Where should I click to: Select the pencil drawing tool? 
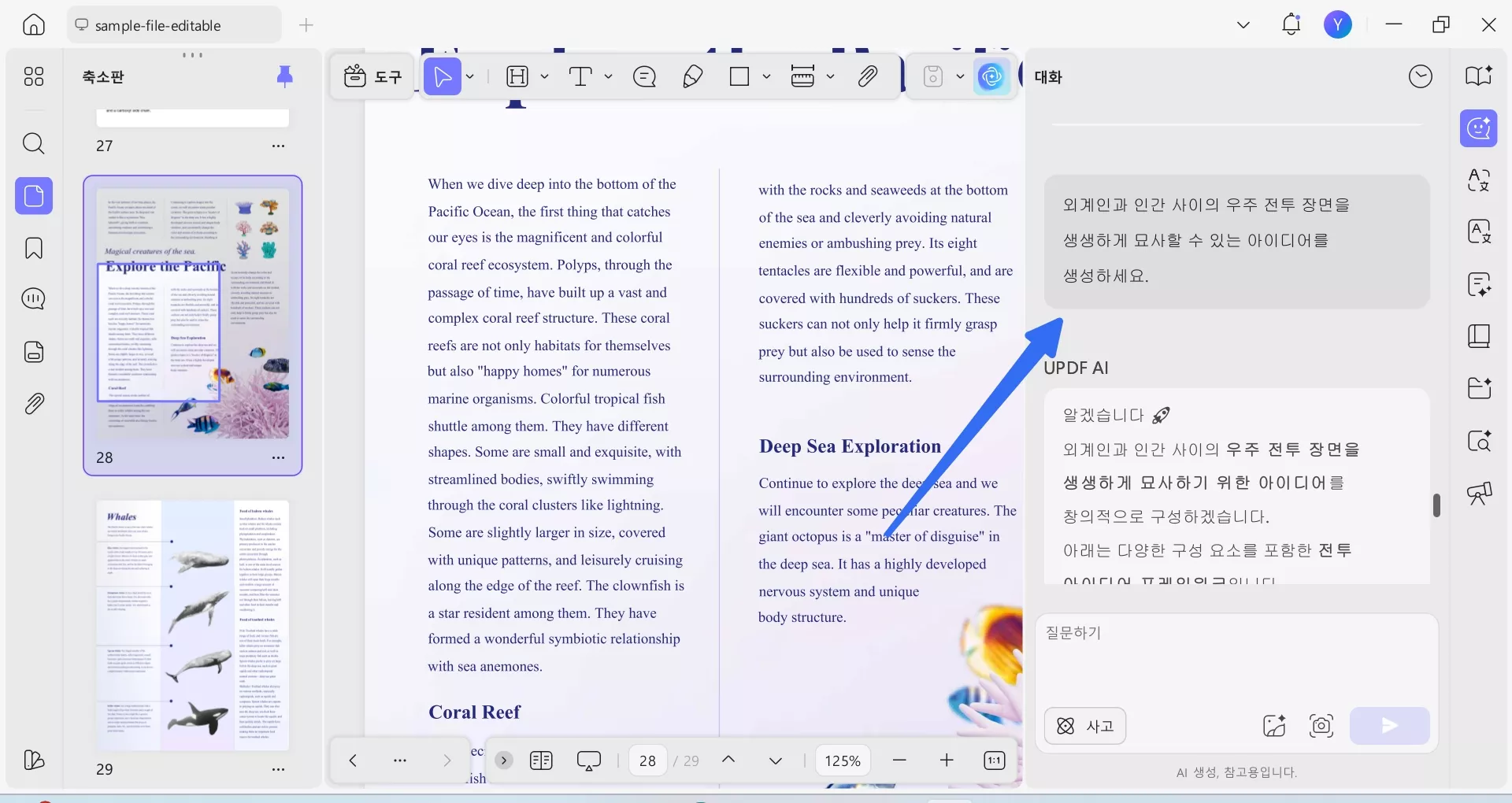click(692, 76)
